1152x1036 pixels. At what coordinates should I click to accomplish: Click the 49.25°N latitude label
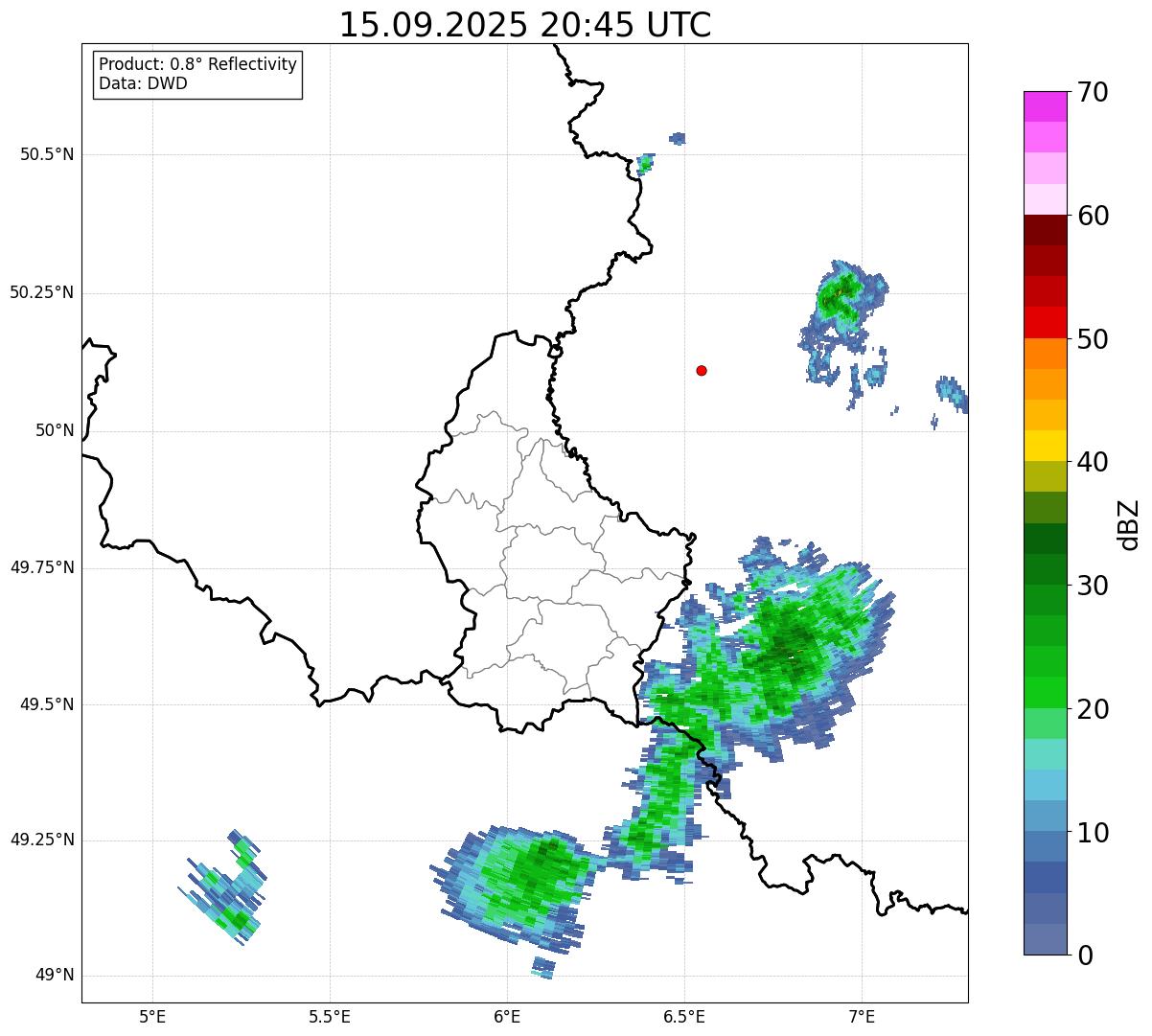[42, 840]
